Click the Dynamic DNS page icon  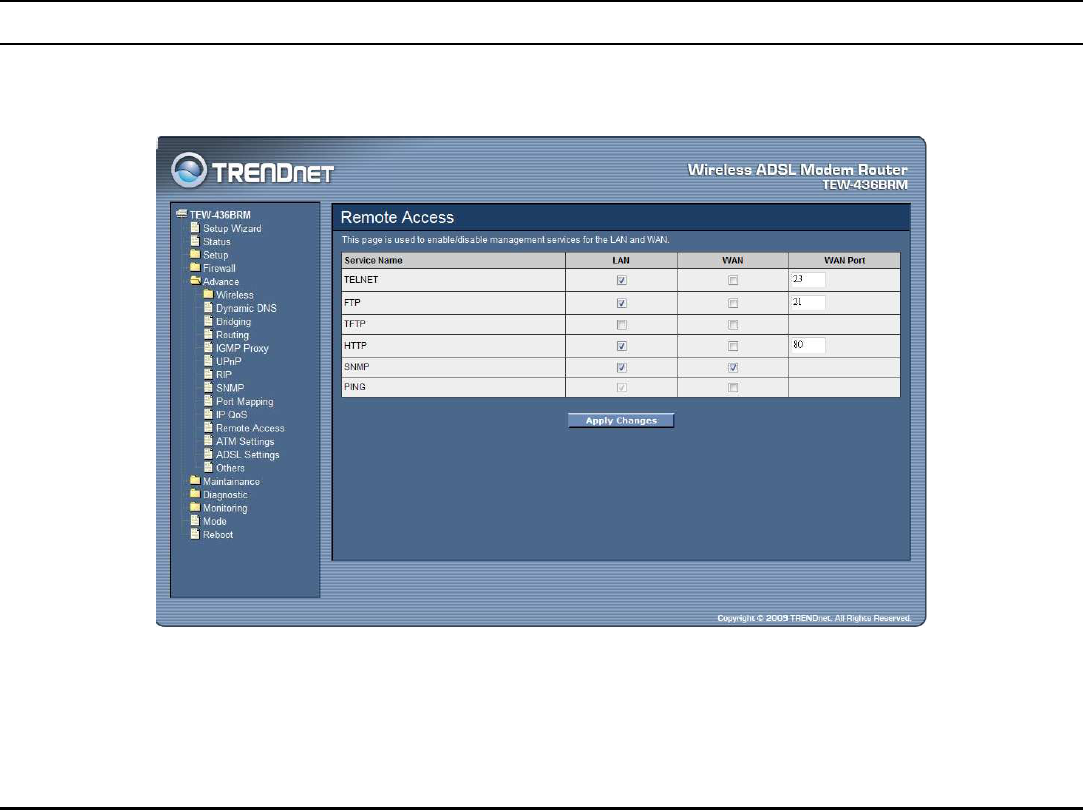click(x=209, y=307)
